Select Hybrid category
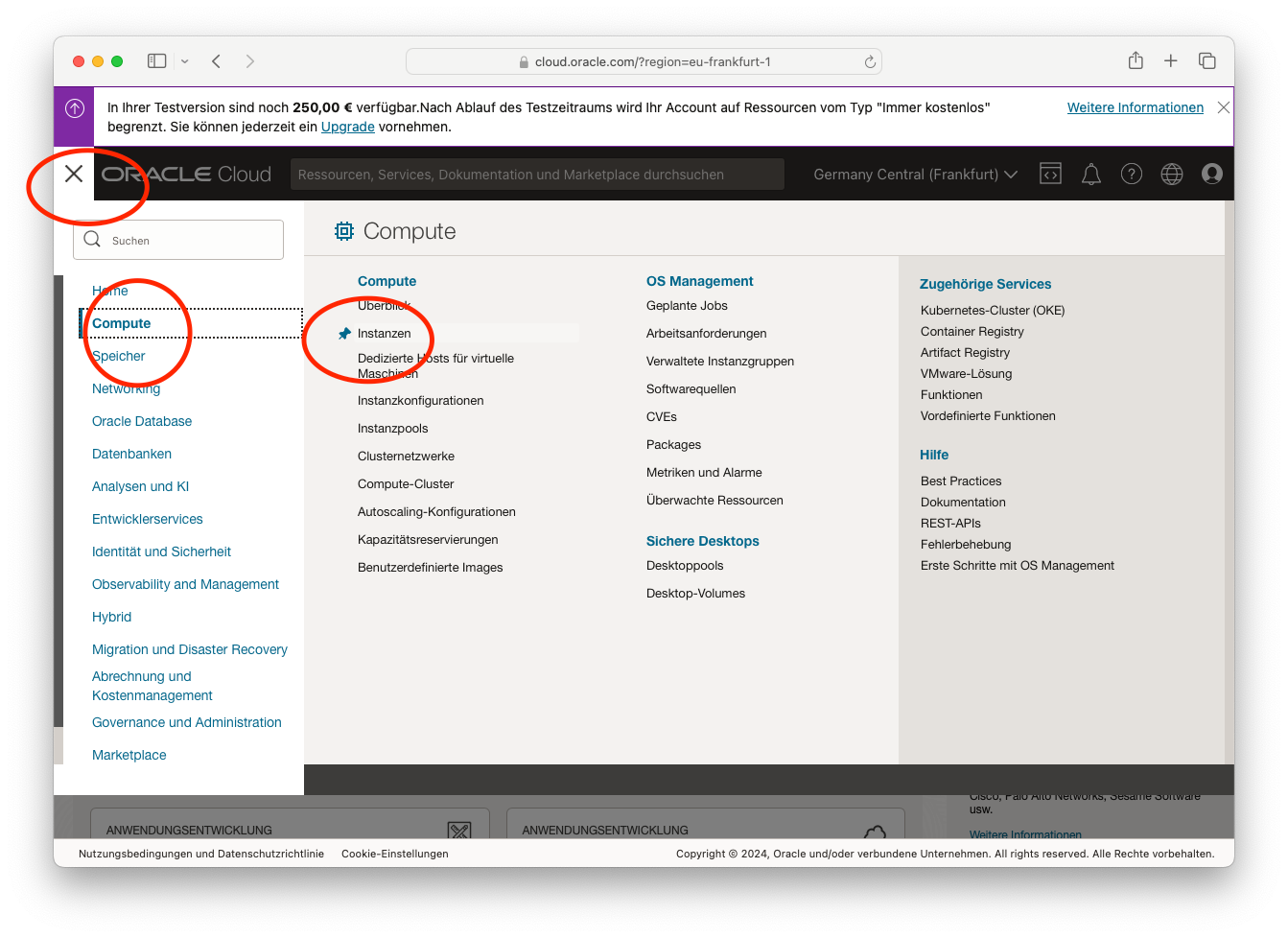 112,617
